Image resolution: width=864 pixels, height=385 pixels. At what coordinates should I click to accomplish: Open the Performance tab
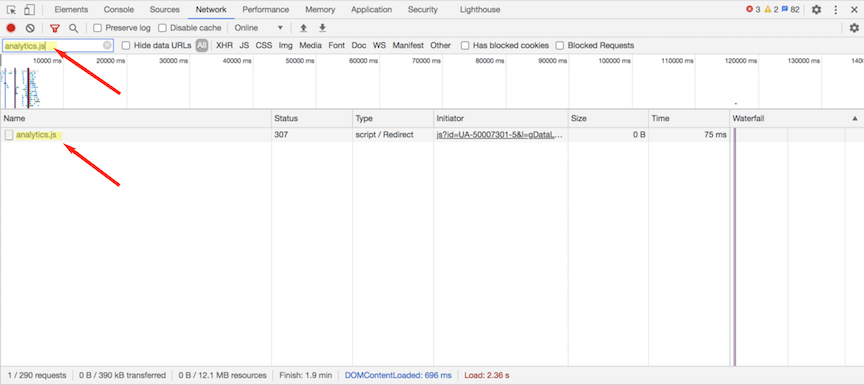click(x=266, y=9)
